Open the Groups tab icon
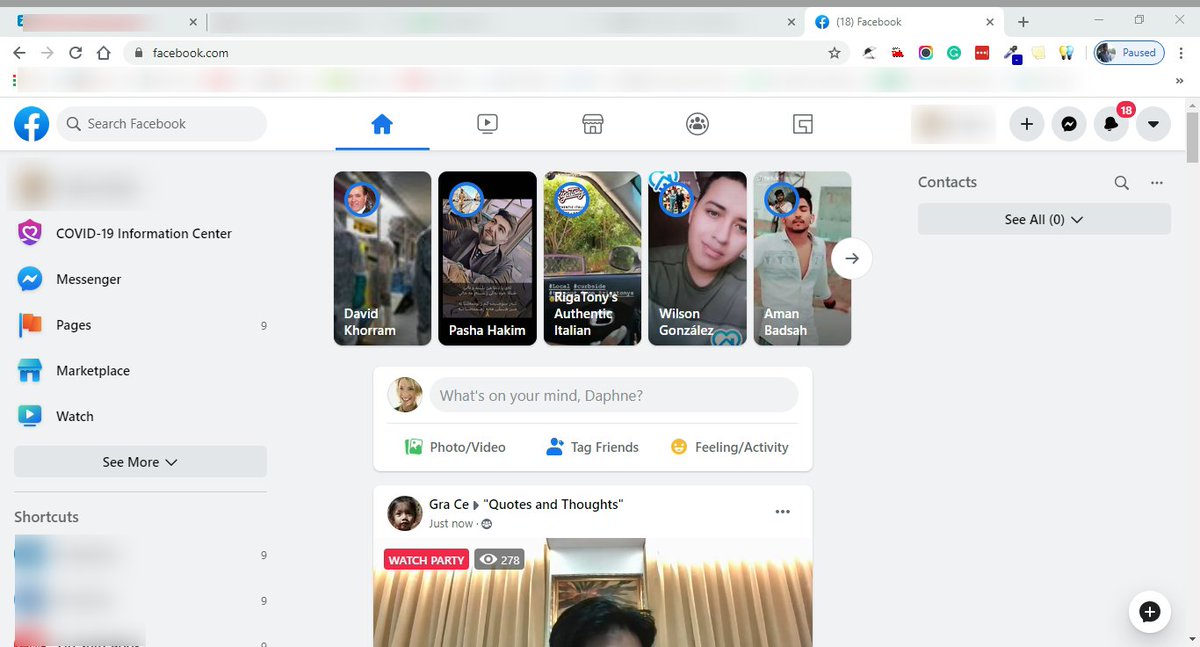 (x=697, y=124)
